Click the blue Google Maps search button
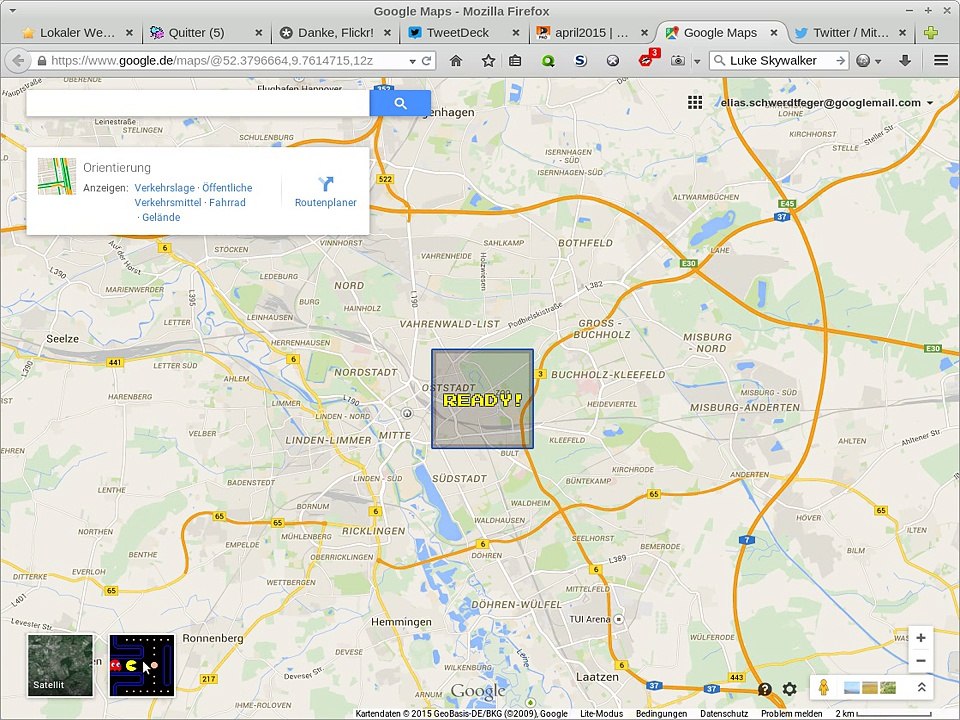 pyautogui.click(x=400, y=103)
